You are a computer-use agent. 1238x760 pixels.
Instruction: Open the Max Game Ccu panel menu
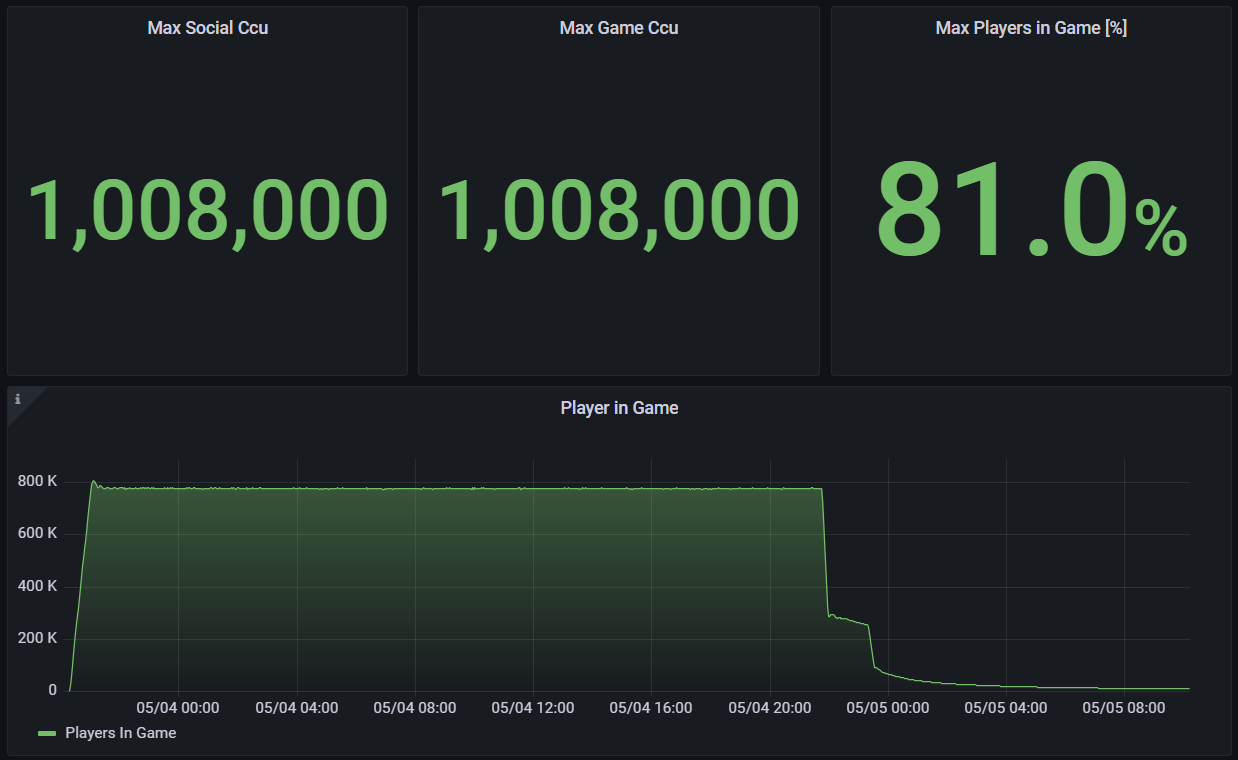click(x=618, y=27)
